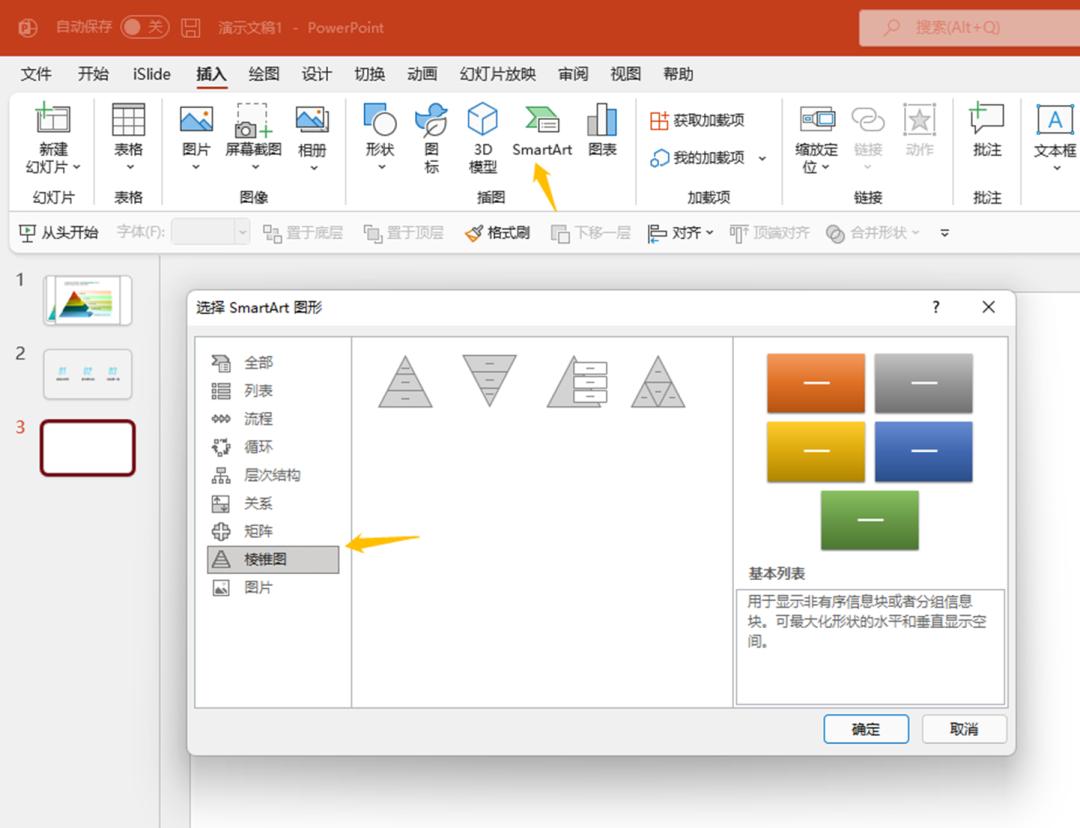The width and height of the screenshot is (1080, 828).
Task: Select slide 1 thumbnail in panel
Action: [x=88, y=300]
